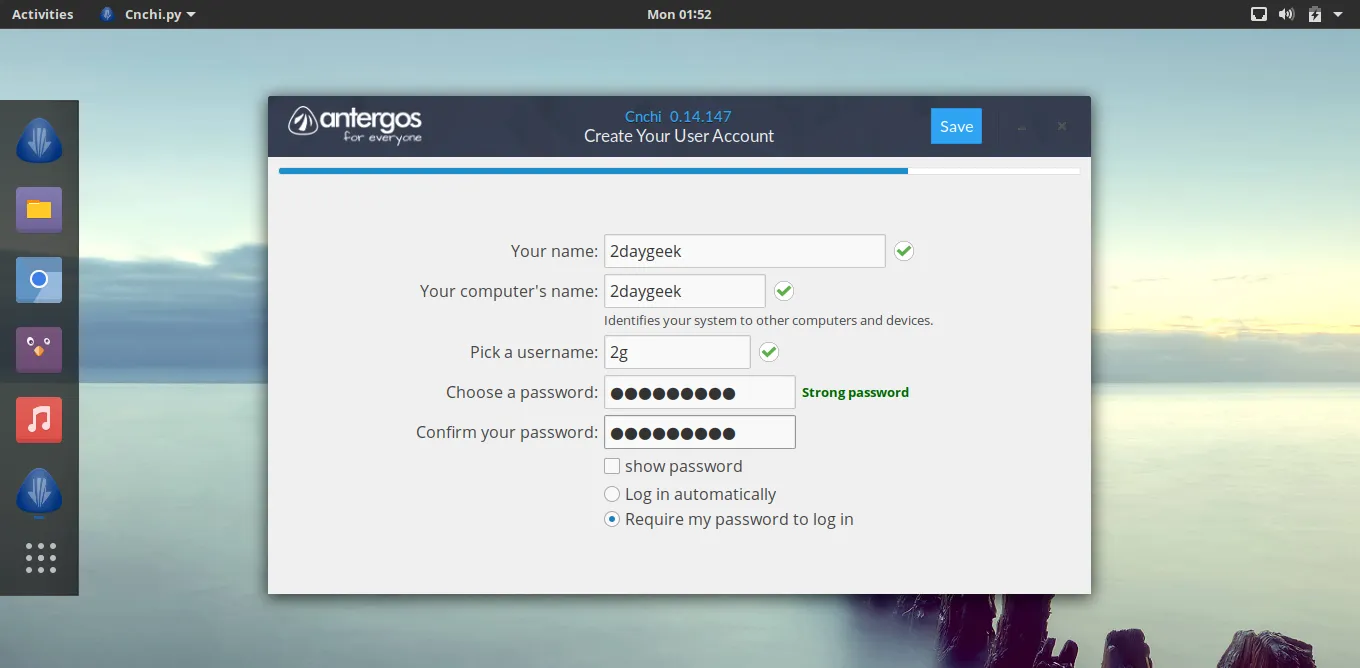Click the battery status icon
This screenshot has width=1360, height=668.
tap(1314, 14)
